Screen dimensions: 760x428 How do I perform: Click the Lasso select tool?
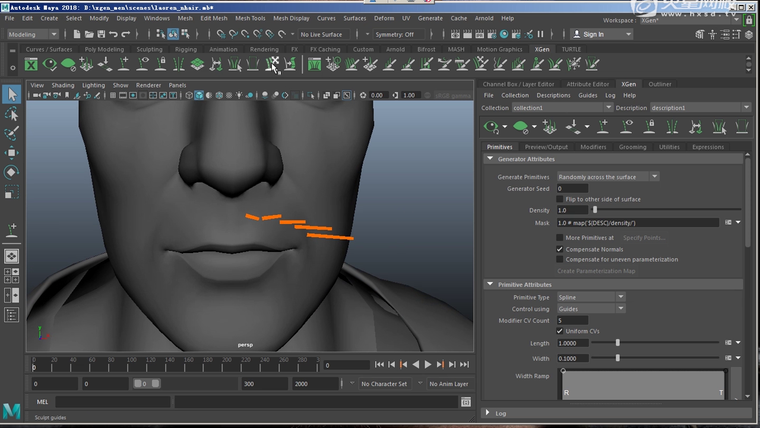11,113
